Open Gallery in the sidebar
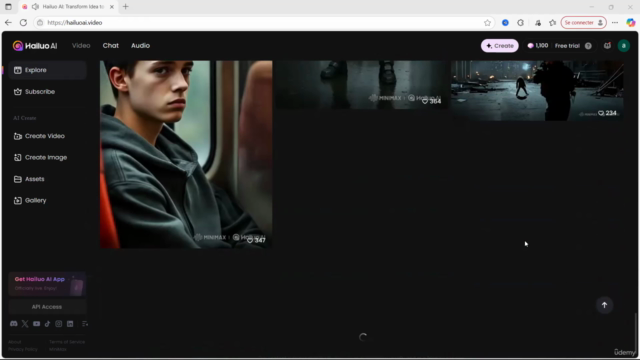This screenshot has width=640, height=360. point(47,200)
